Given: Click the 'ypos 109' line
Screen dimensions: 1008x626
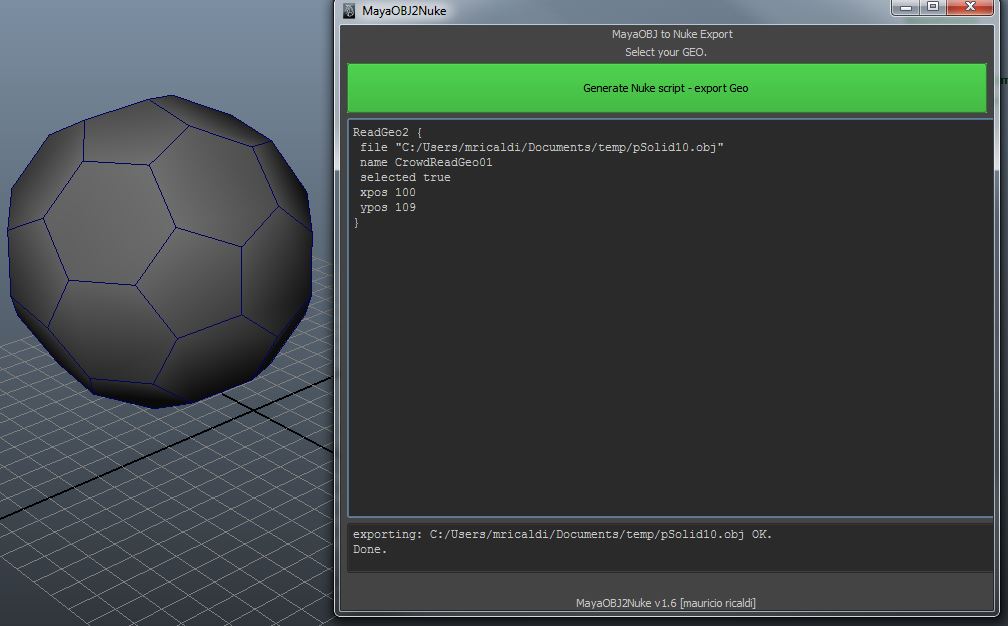Looking at the screenshot, I should coord(388,208).
